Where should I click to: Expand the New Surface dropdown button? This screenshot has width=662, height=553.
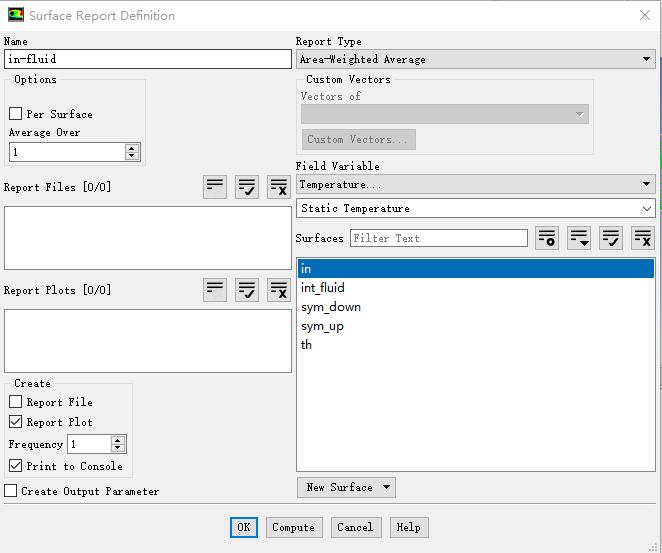(346, 487)
